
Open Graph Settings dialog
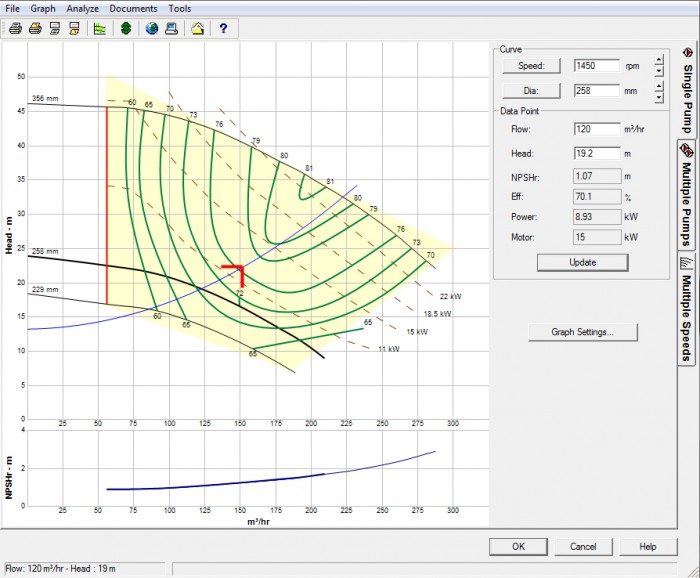point(583,332)
